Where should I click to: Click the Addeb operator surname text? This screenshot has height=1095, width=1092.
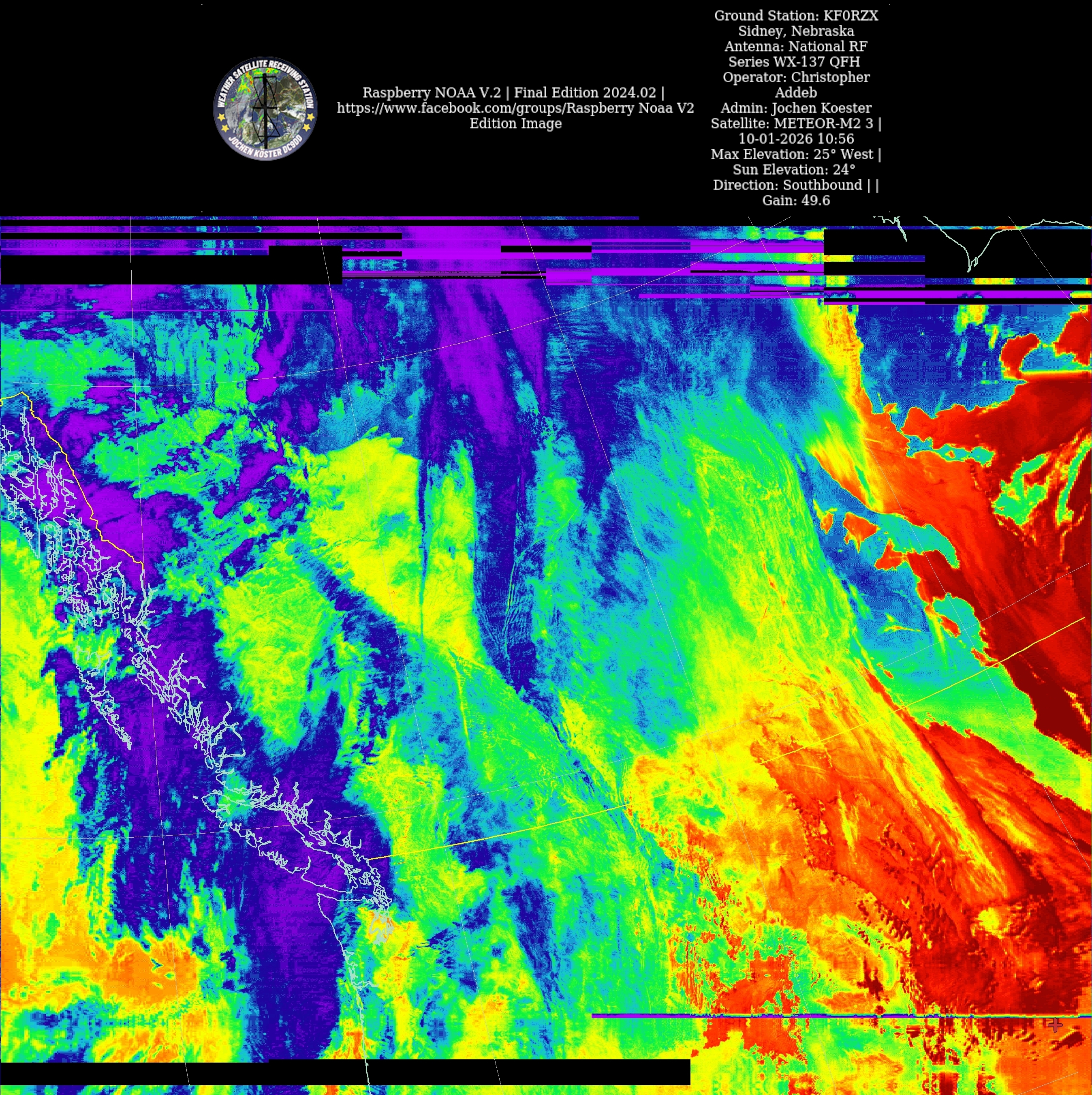(x=796, y=92)
